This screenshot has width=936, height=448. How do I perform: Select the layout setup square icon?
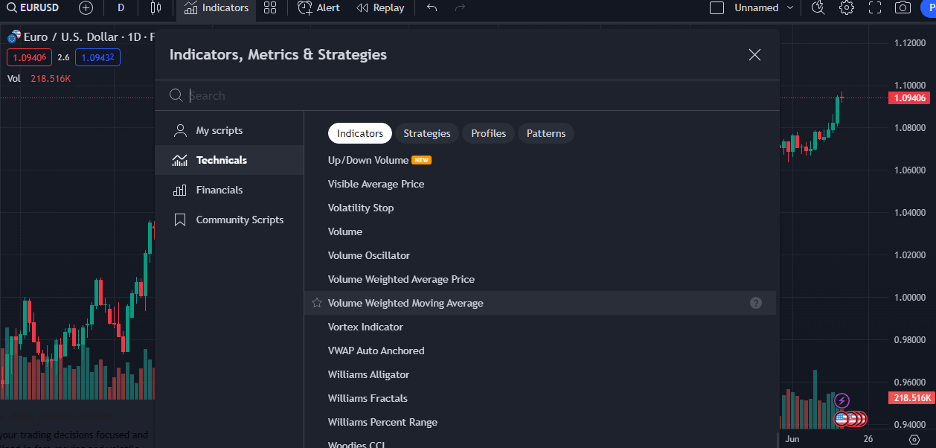pyautogui.click(x=716, y=8)
